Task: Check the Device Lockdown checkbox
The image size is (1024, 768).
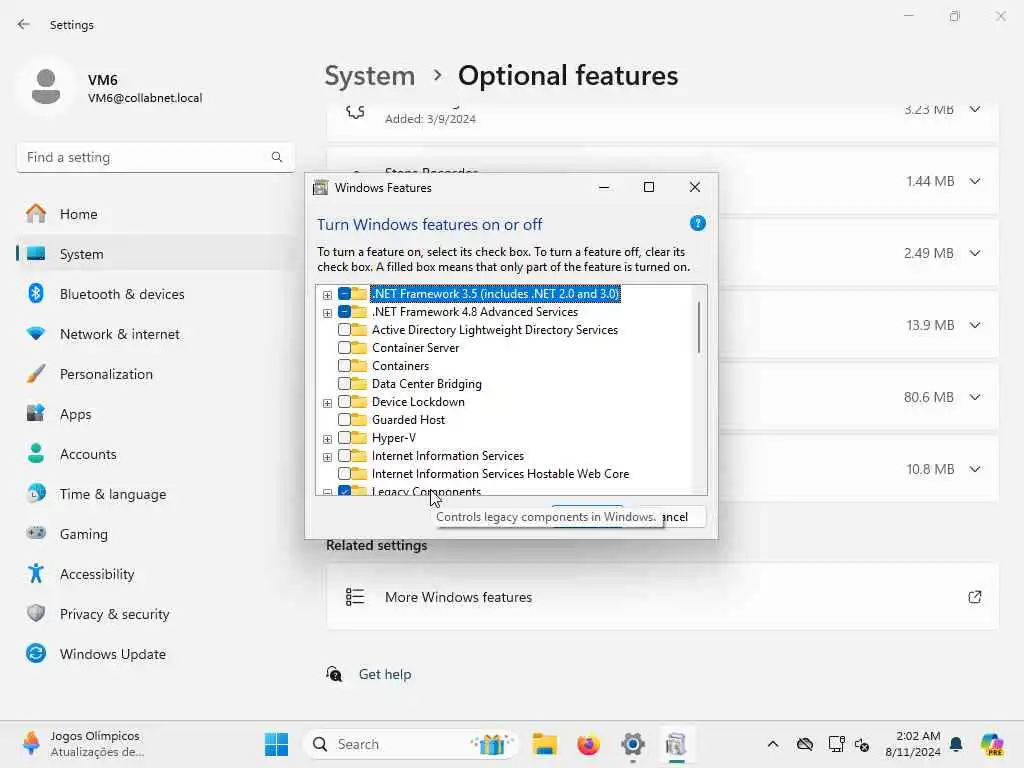Action: pos(344,402)
